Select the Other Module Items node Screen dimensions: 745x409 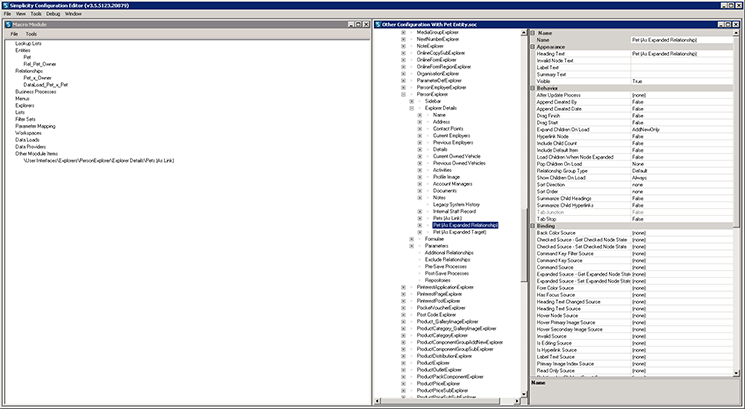(x=36, y=154)
